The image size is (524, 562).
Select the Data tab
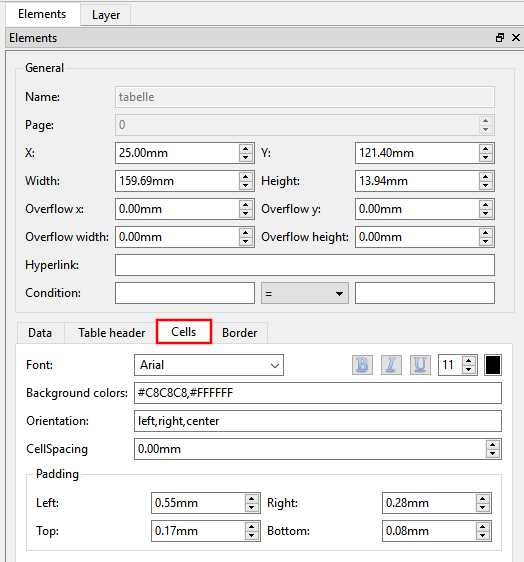point(40,333)
